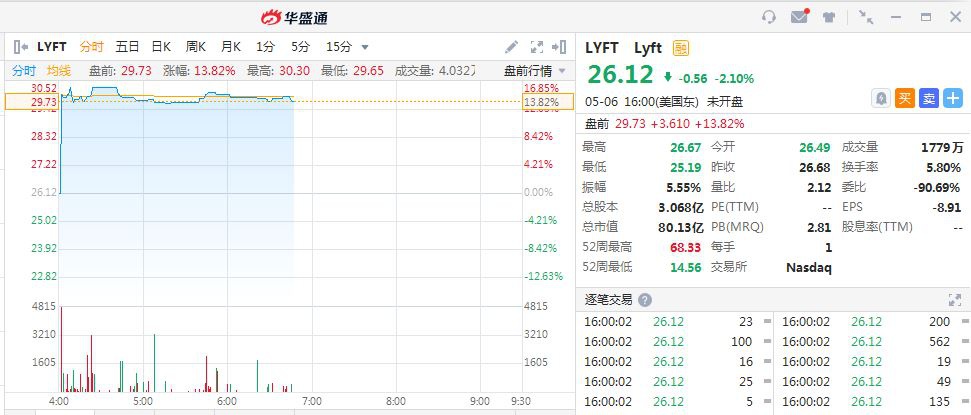Select the 1分 interval tab

tap(265, 46)
